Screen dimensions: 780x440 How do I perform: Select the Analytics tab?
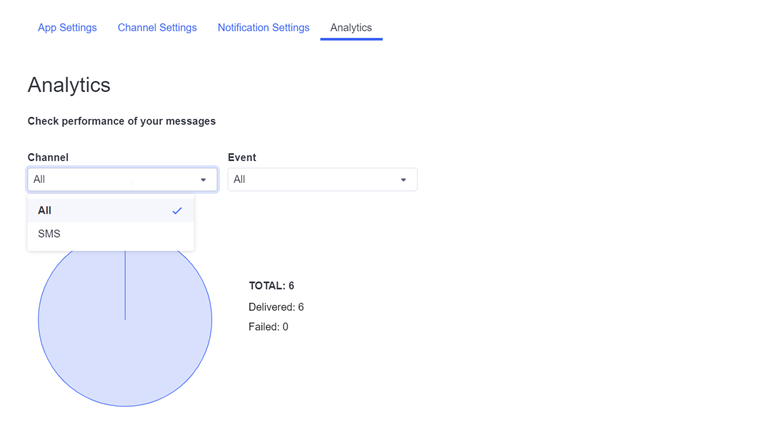pos(351,28)
